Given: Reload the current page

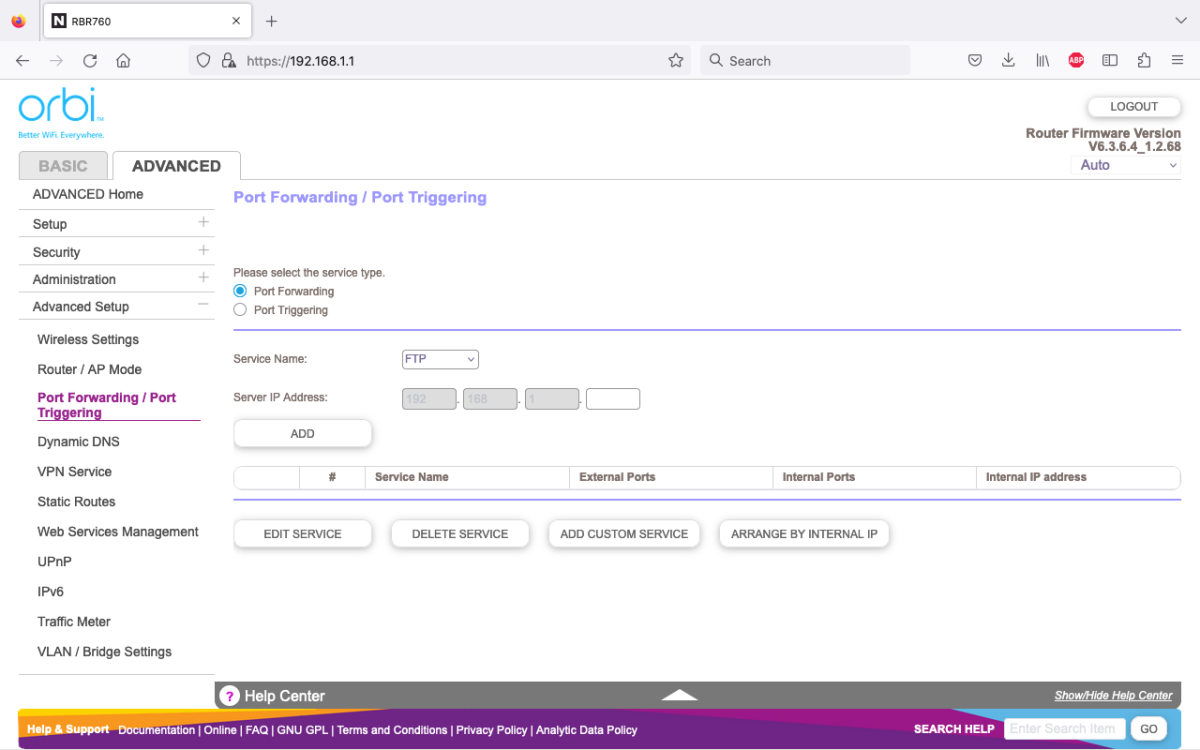Looking at the screenshot, I should coord(90,60).
